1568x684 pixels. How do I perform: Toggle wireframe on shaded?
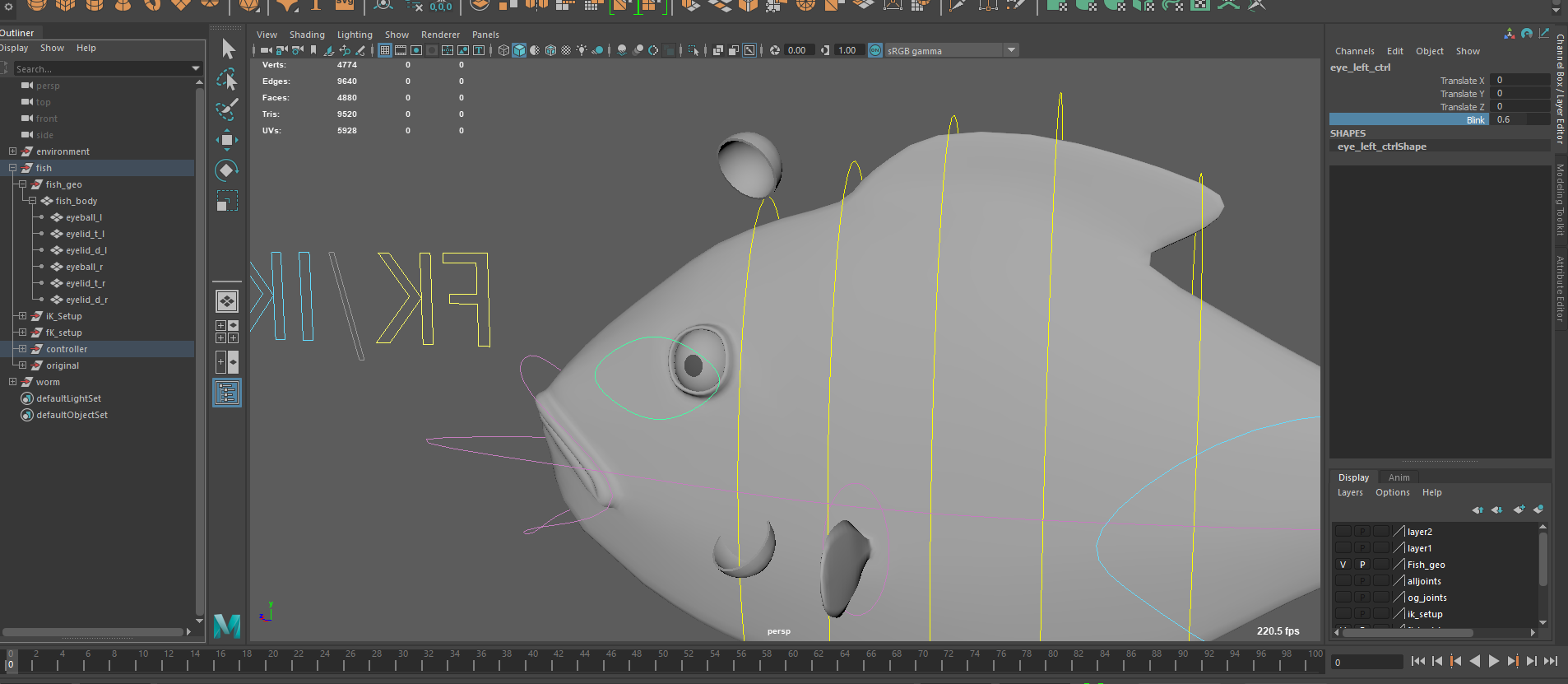tap(550, 50)
